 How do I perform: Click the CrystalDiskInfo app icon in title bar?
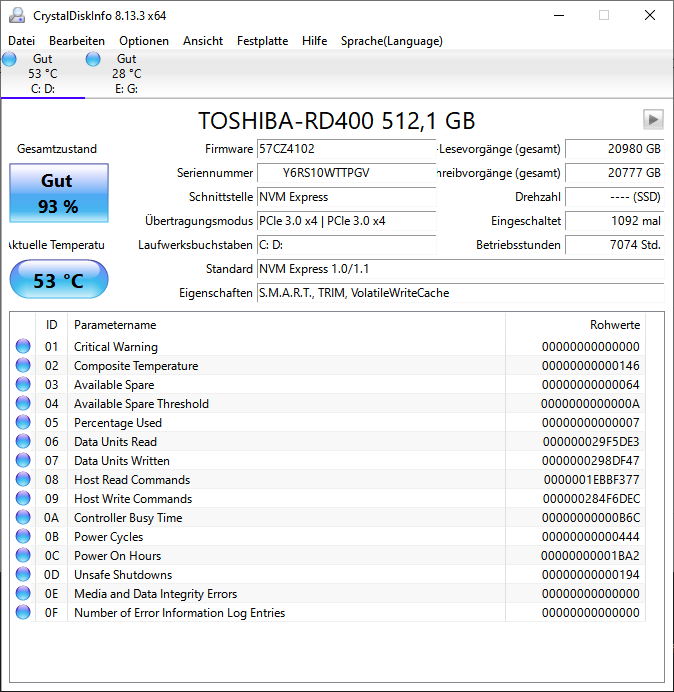[17, 15]
